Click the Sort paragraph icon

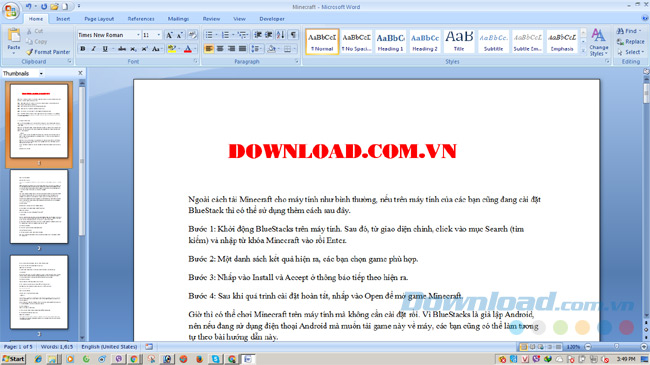click(x=280, y=35)
